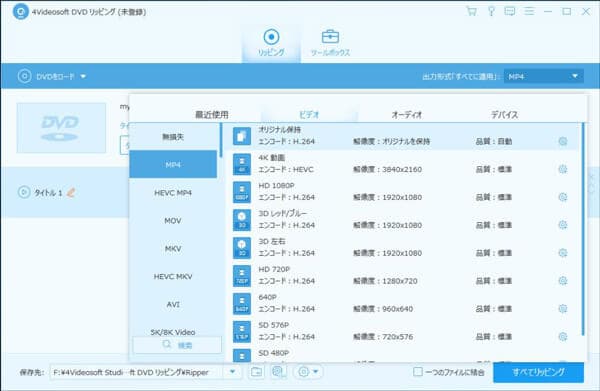This screenshot has height=391, width=600.
Task: Open settings gear for 3D レッド/ブルー profile
Action: (x=562, y=225)
